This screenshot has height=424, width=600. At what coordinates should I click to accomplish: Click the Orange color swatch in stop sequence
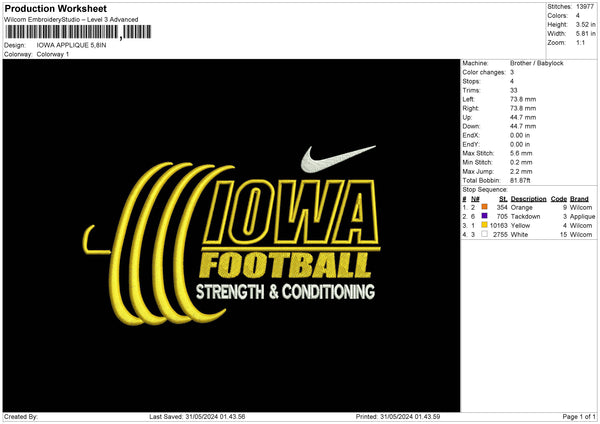tap(484, 207)
